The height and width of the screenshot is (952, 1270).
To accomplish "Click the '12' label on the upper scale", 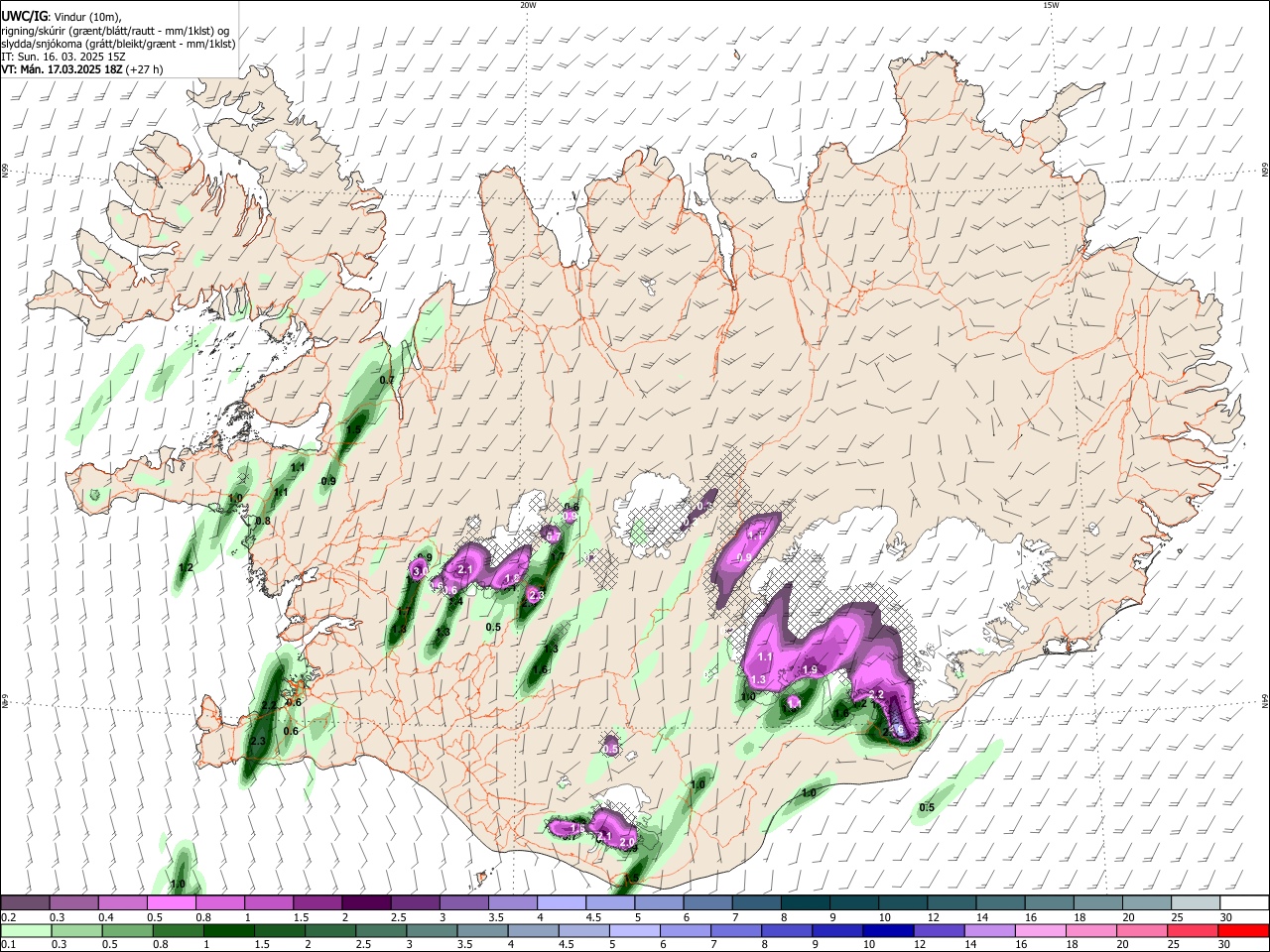I will point(934,917).
